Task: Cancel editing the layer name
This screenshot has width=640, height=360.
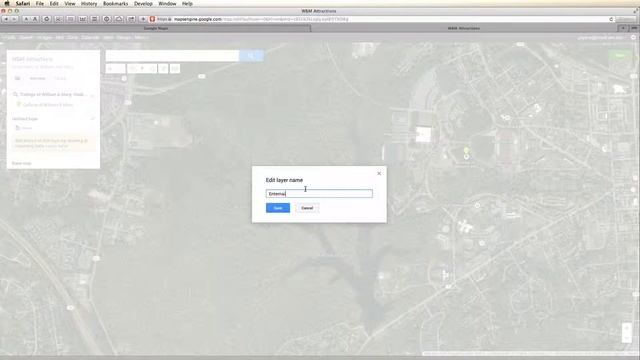Action: click(307, 208)
